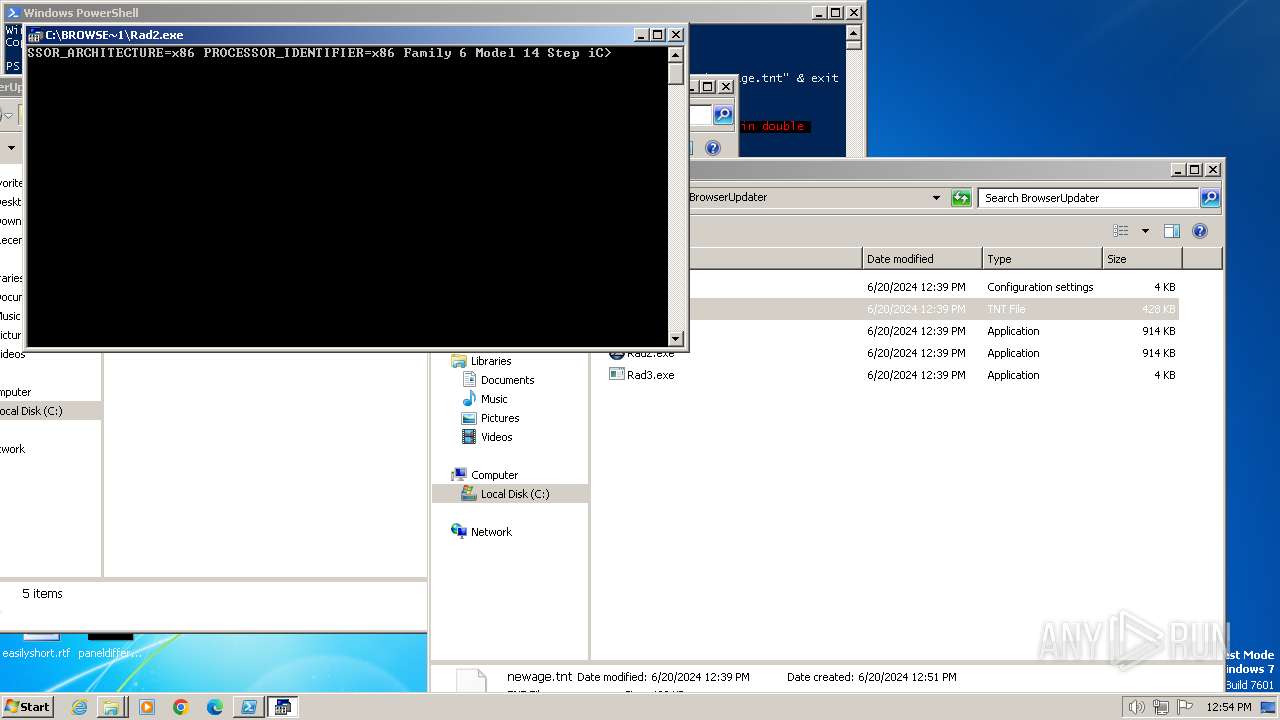The image size is (1280, 720).
Task: Open Google Chrome from the taskbar
Action: [181, 707]
